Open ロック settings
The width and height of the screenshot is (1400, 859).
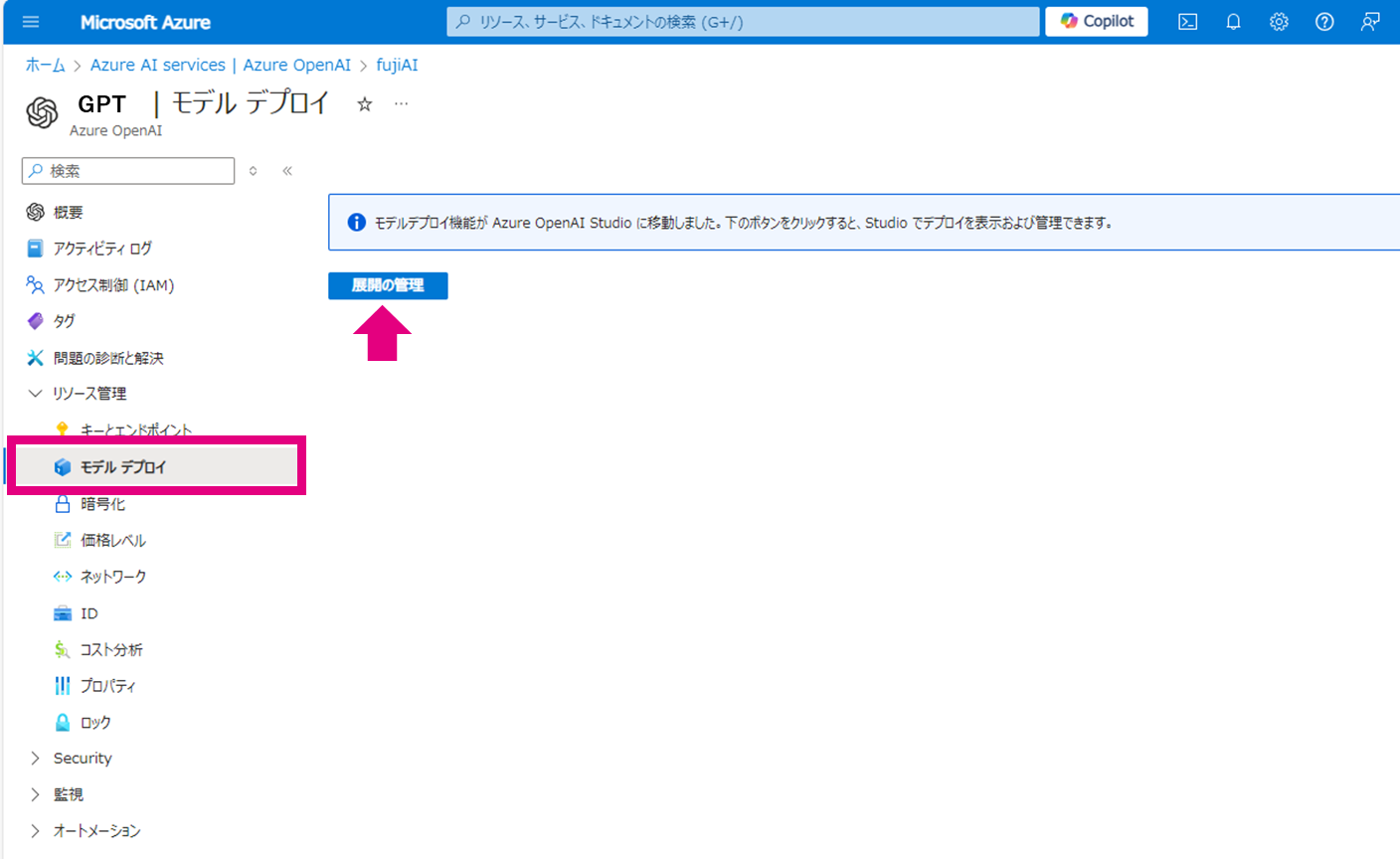point(95,723)
